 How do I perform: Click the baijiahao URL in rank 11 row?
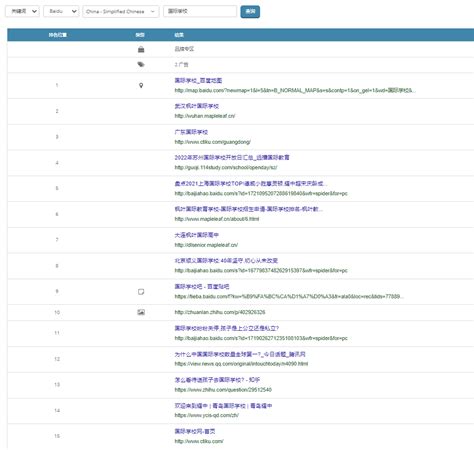(261, 338)
